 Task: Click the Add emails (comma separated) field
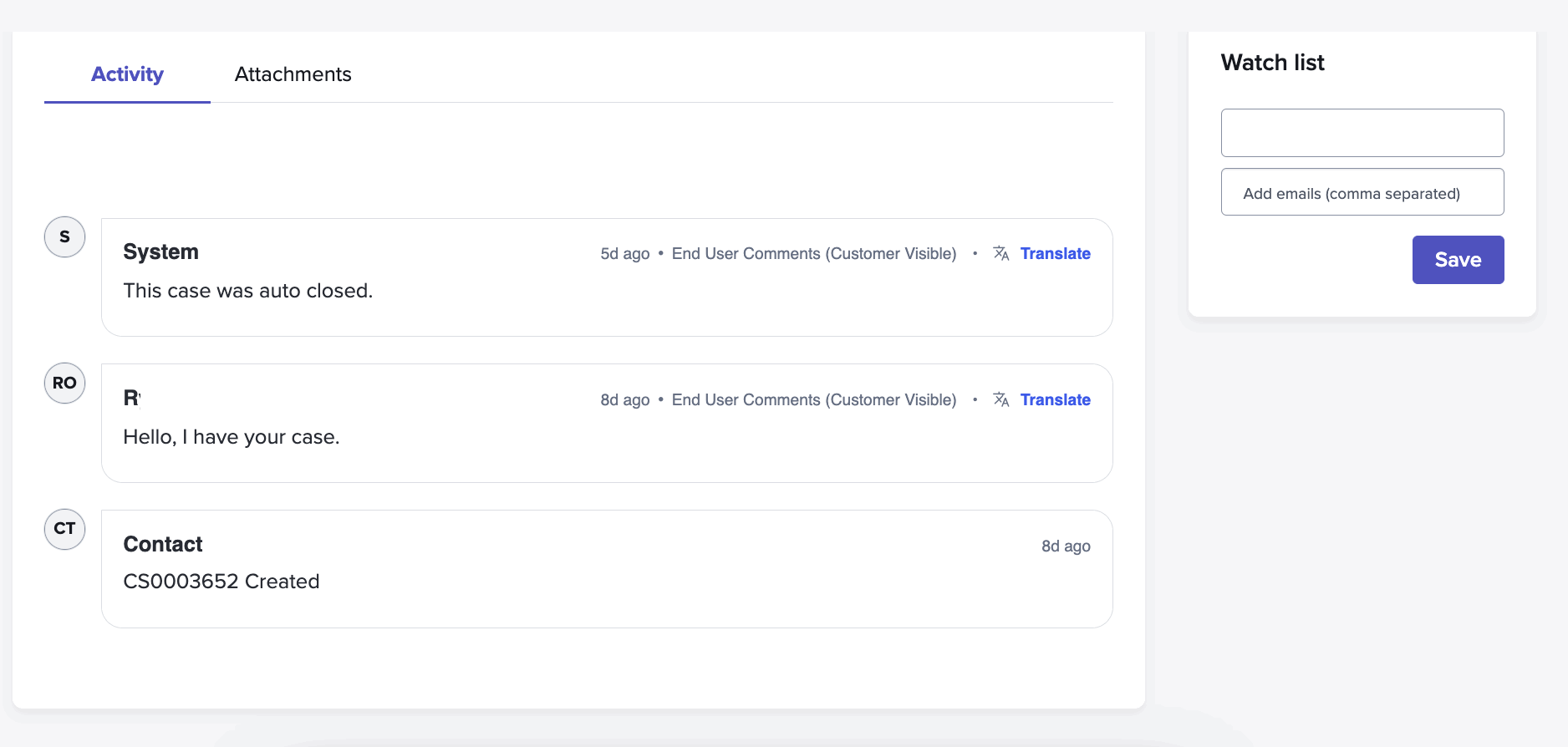click(x=1362, y=192)
